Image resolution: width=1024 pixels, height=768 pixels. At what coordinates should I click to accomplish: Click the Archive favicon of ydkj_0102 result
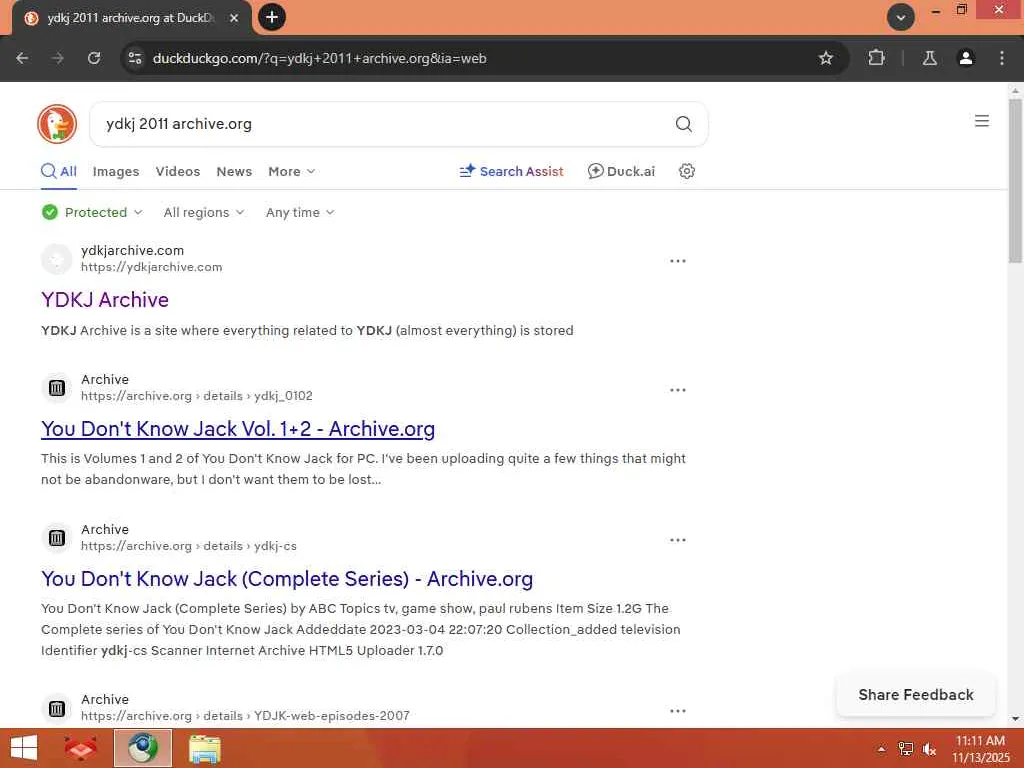(57, 389)
